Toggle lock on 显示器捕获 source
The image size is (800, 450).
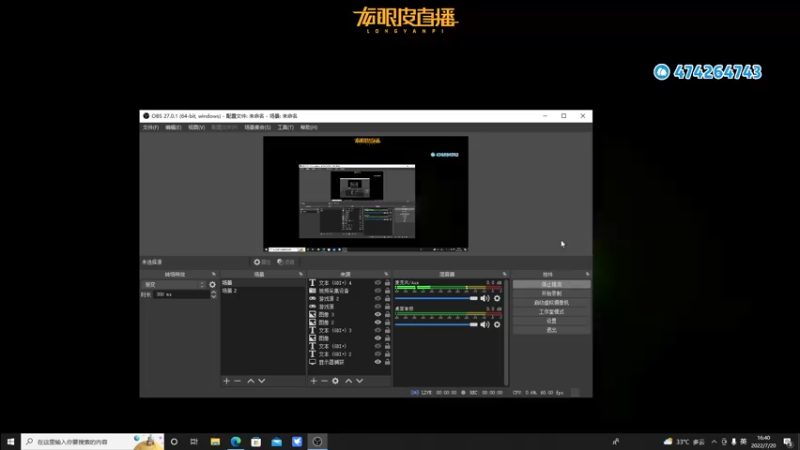click(387, 362)
